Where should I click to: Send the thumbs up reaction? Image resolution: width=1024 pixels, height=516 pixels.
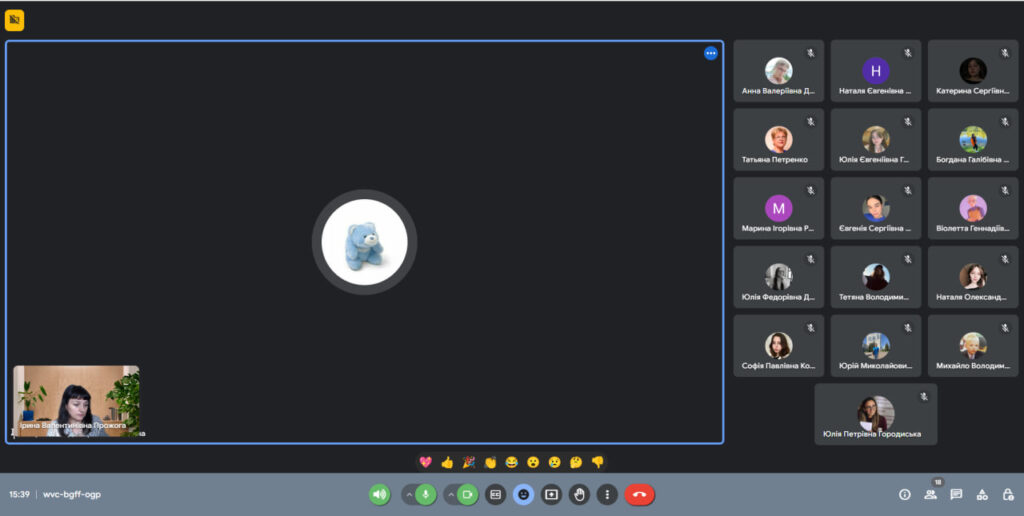(447, 462)
